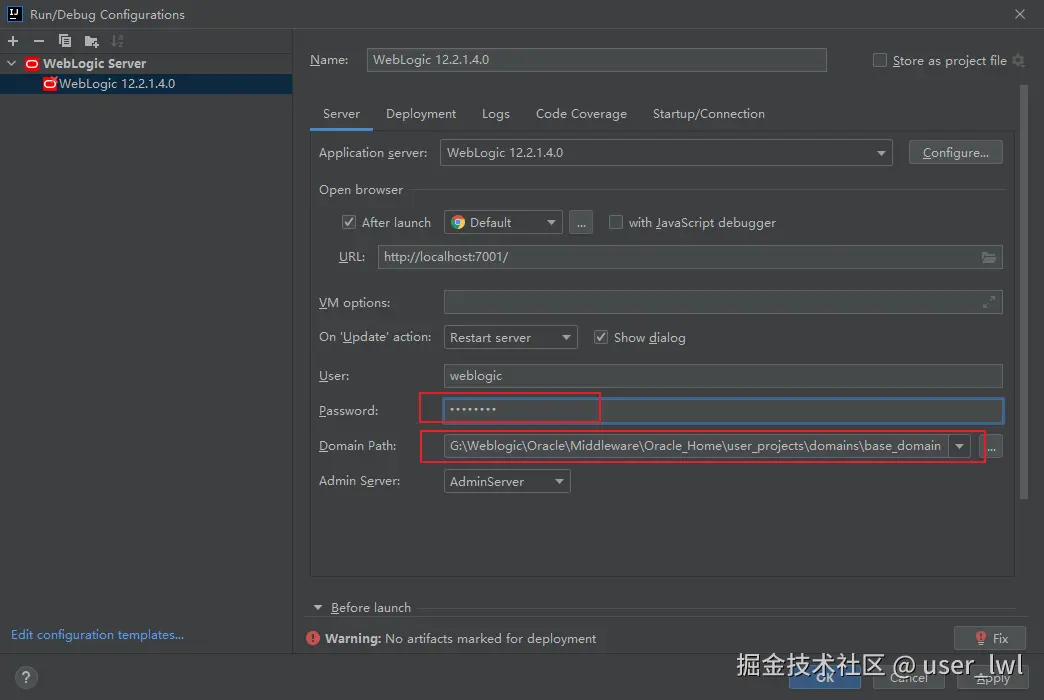Click the Remove Configuration minus icon
Image resolution: width=1044 pixels, height=700 pixels.
click(39, 41)
